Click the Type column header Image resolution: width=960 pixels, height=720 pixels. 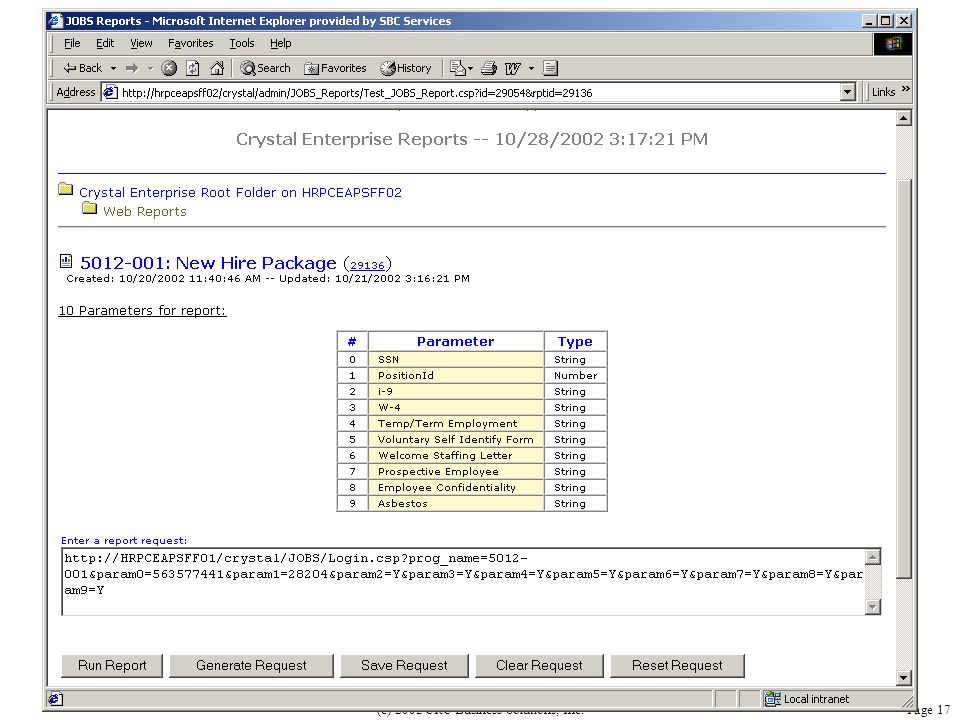coord(576,342)
